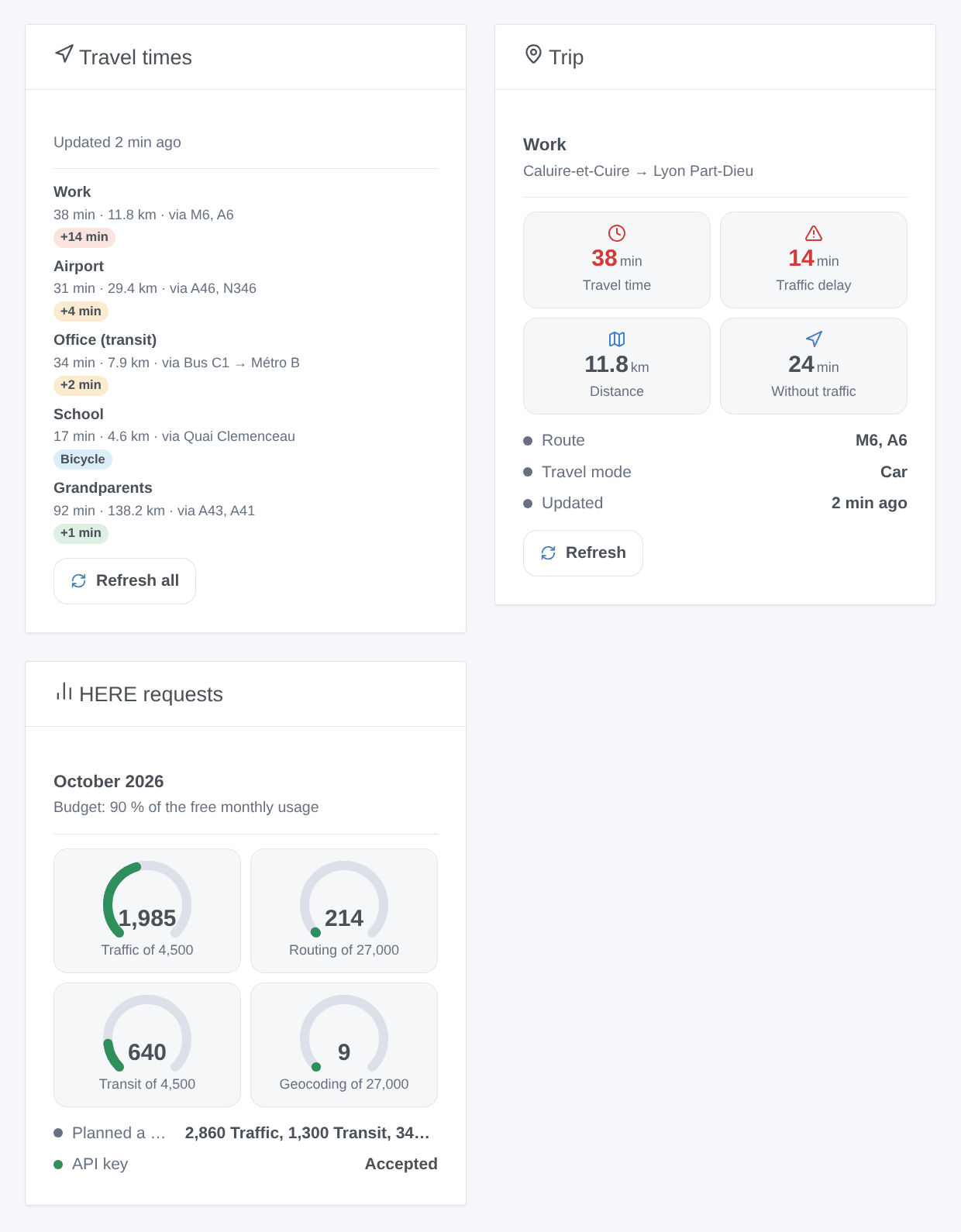
Task: Click 92 min · 138.2 km via A43 line
Action: click(154, 511)
